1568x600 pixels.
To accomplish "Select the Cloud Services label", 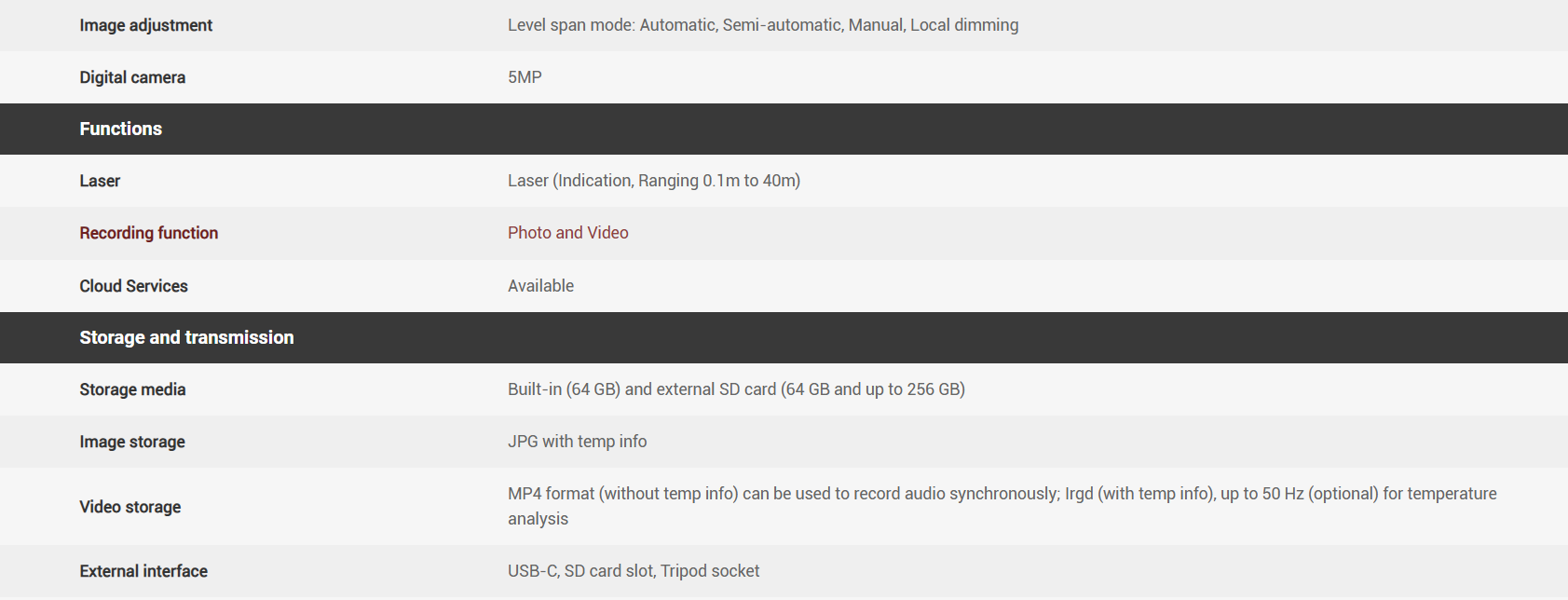I will point(133,286).
